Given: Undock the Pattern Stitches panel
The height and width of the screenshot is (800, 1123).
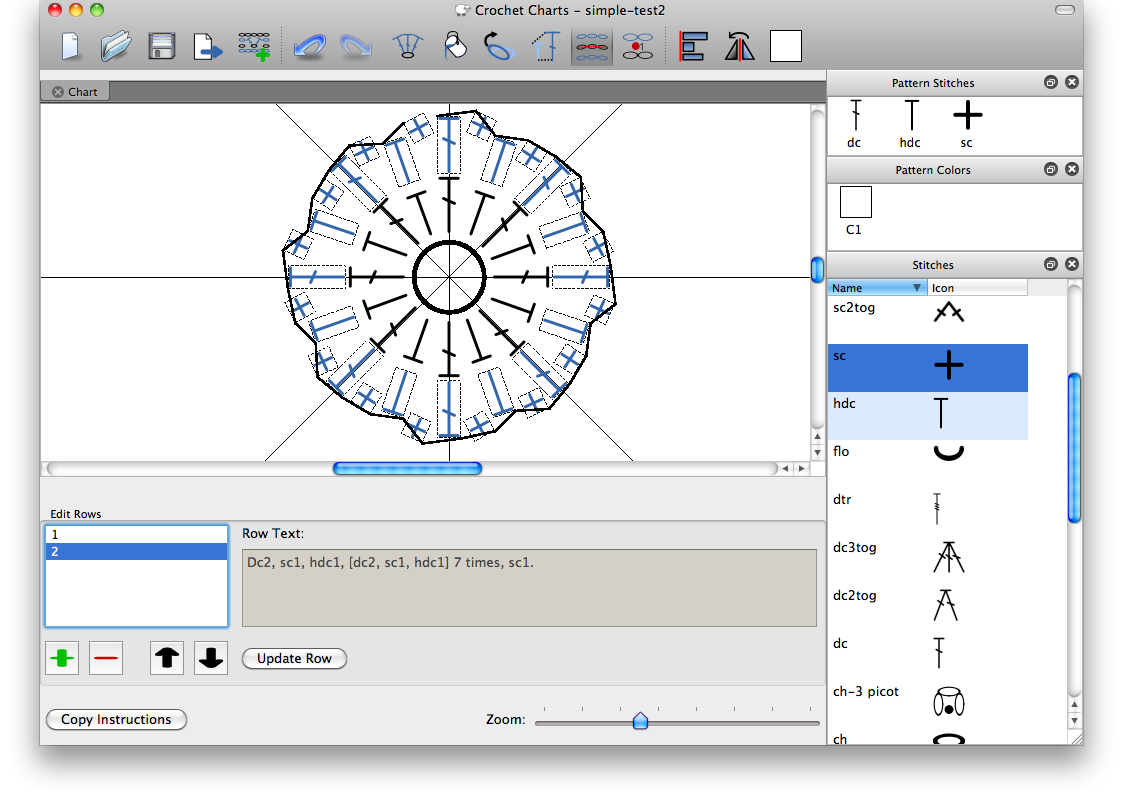Looking at the screenshot, I should pyautogui.click(x=1051, y=83).
